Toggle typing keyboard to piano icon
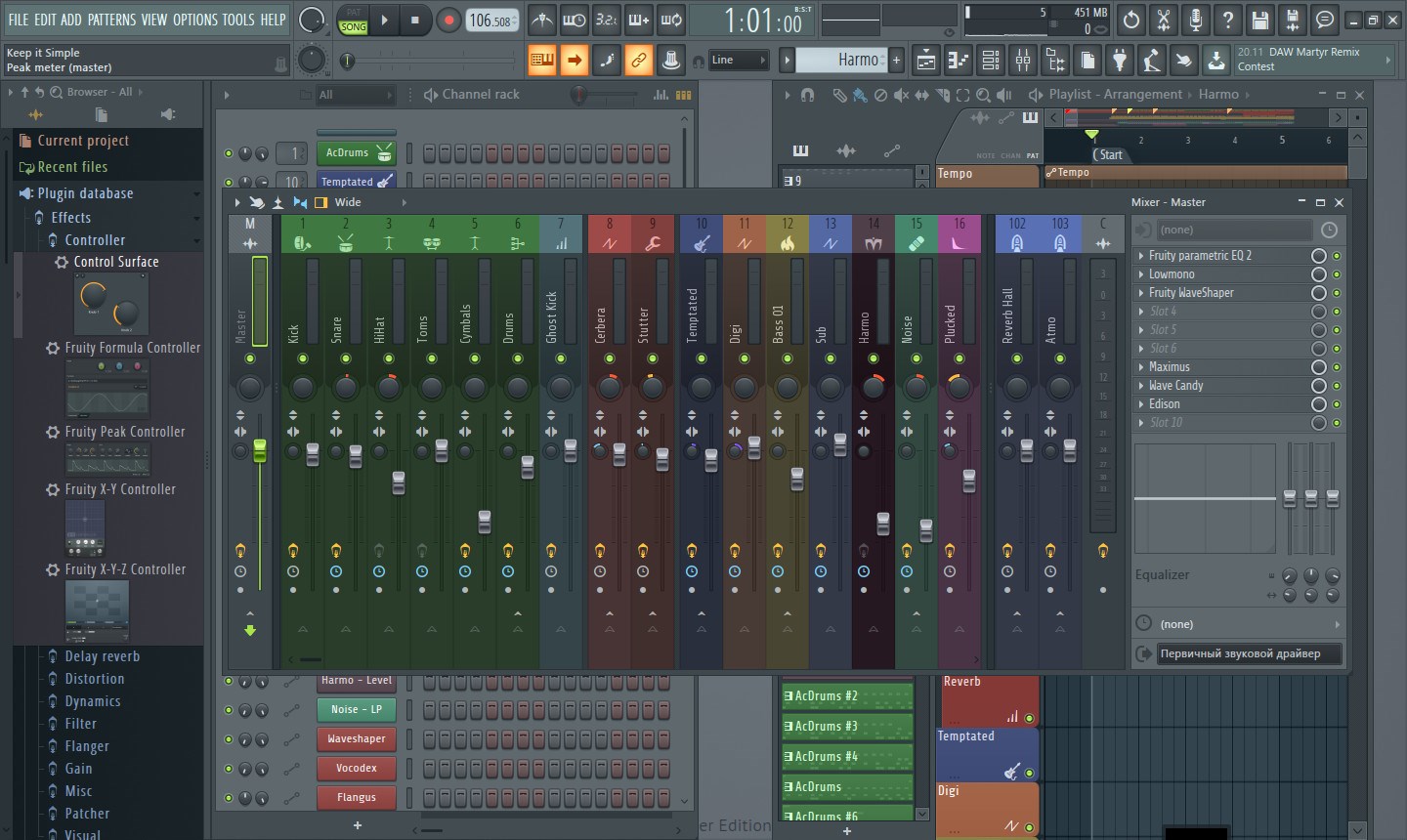The image size is (1407, 840). click(542, 61)
